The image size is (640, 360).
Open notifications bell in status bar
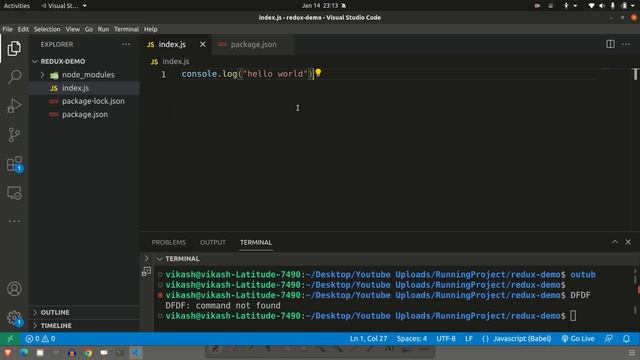click(x=626, y=338)
